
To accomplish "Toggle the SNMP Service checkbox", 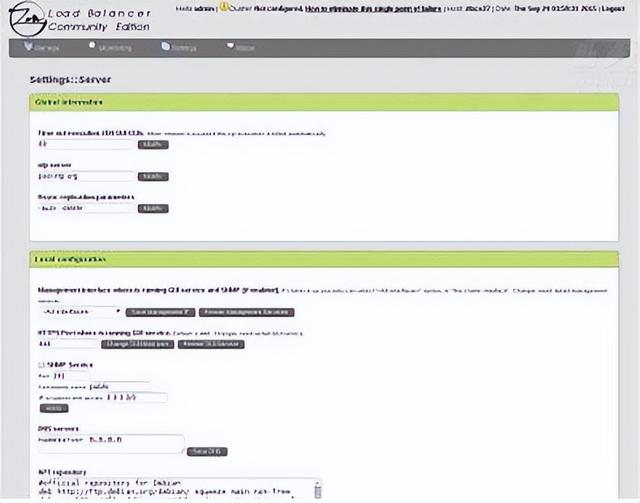I will (39, 365).
